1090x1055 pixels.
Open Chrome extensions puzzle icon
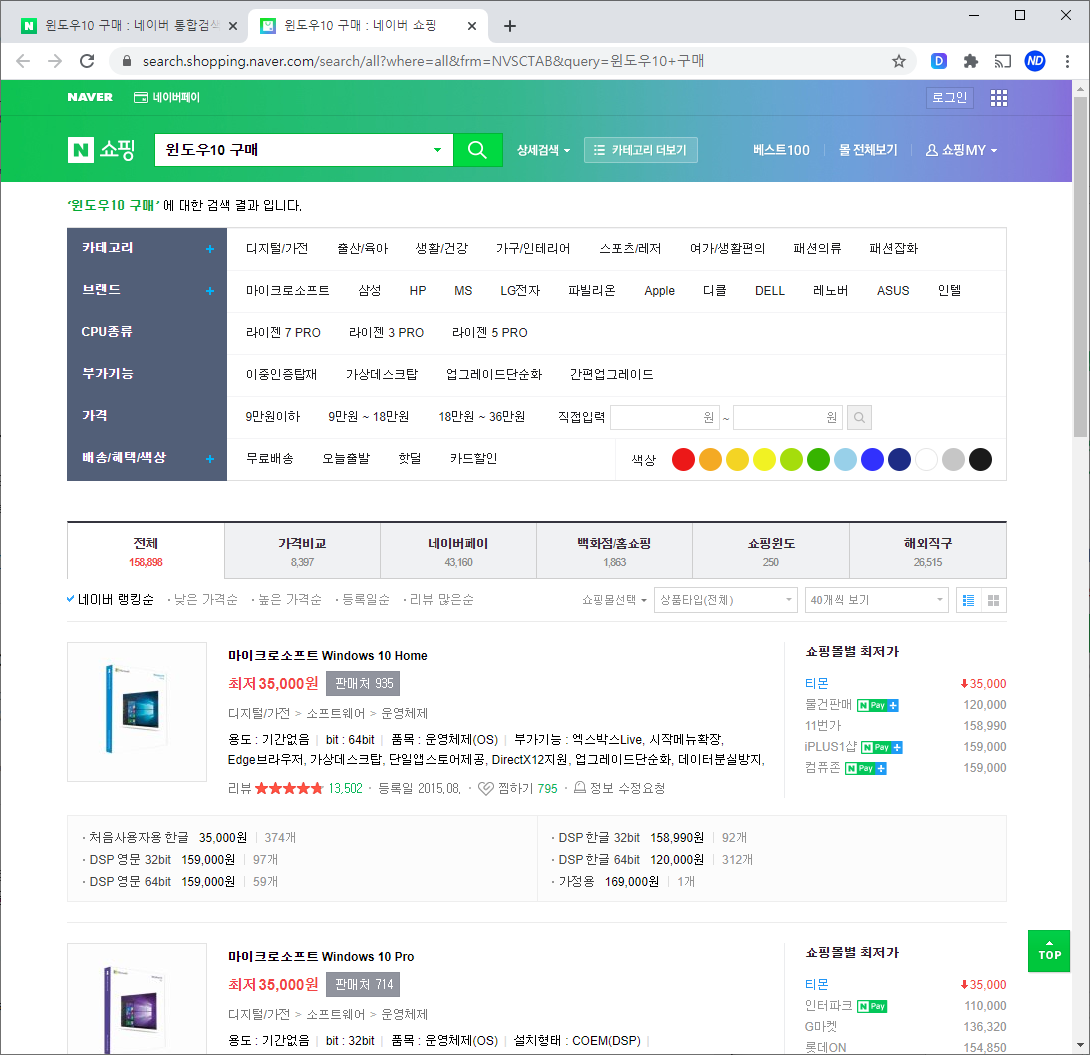click(970, 61)
